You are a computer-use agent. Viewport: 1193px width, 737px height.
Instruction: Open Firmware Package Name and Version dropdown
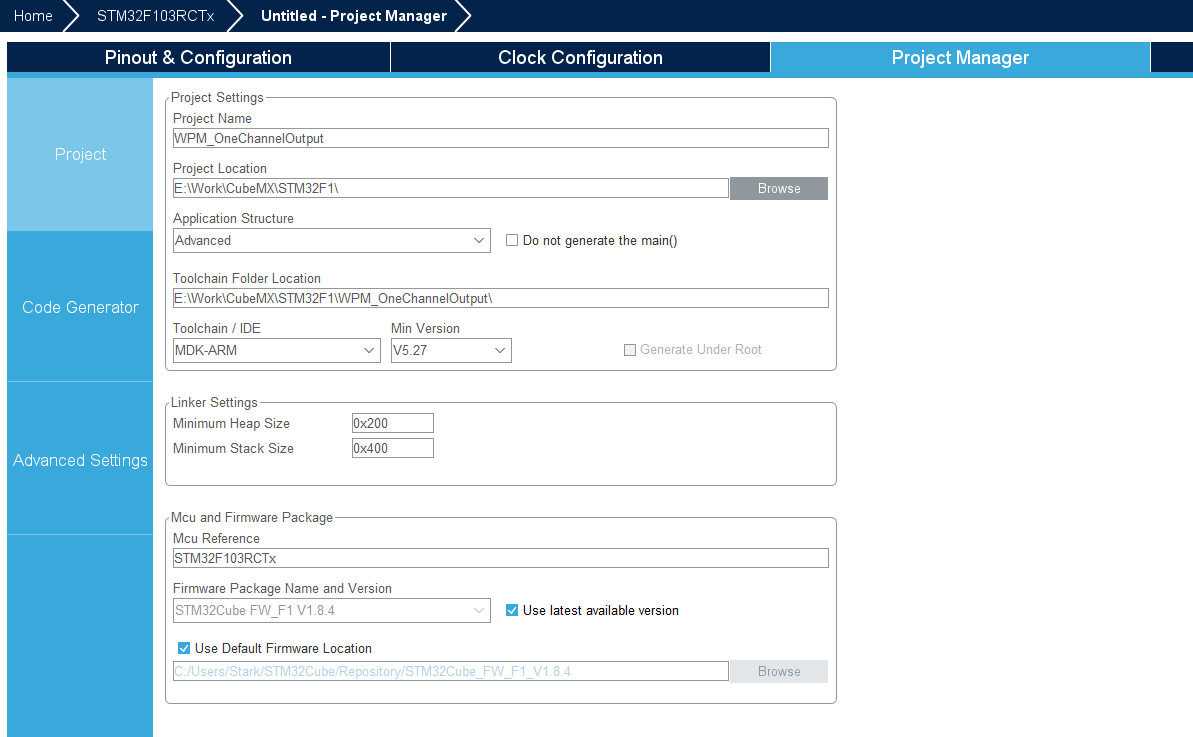(x=332, y=611)
